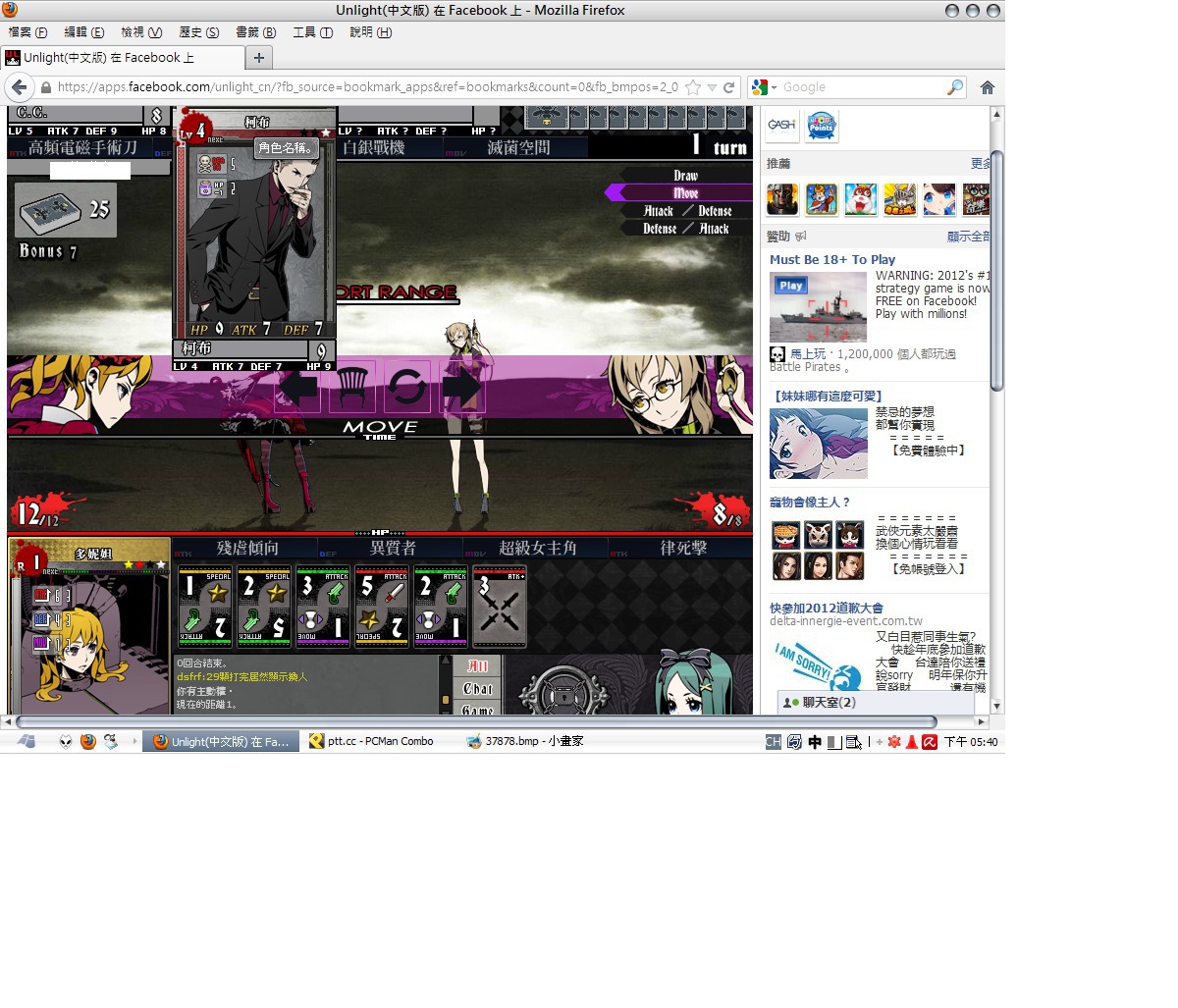Select the Attack 2 / Move 1 gun card

(x=441, y=607)
